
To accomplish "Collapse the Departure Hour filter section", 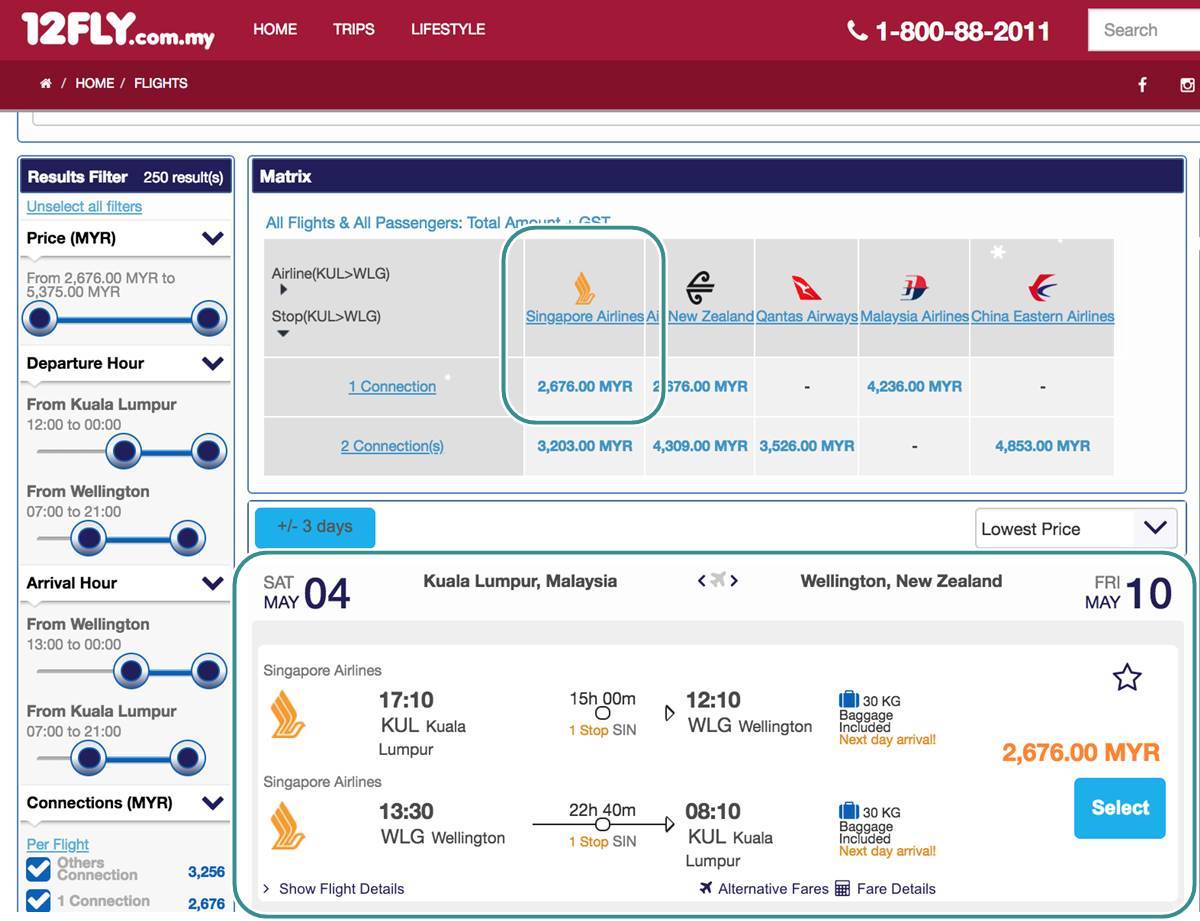I will point(212,363).
